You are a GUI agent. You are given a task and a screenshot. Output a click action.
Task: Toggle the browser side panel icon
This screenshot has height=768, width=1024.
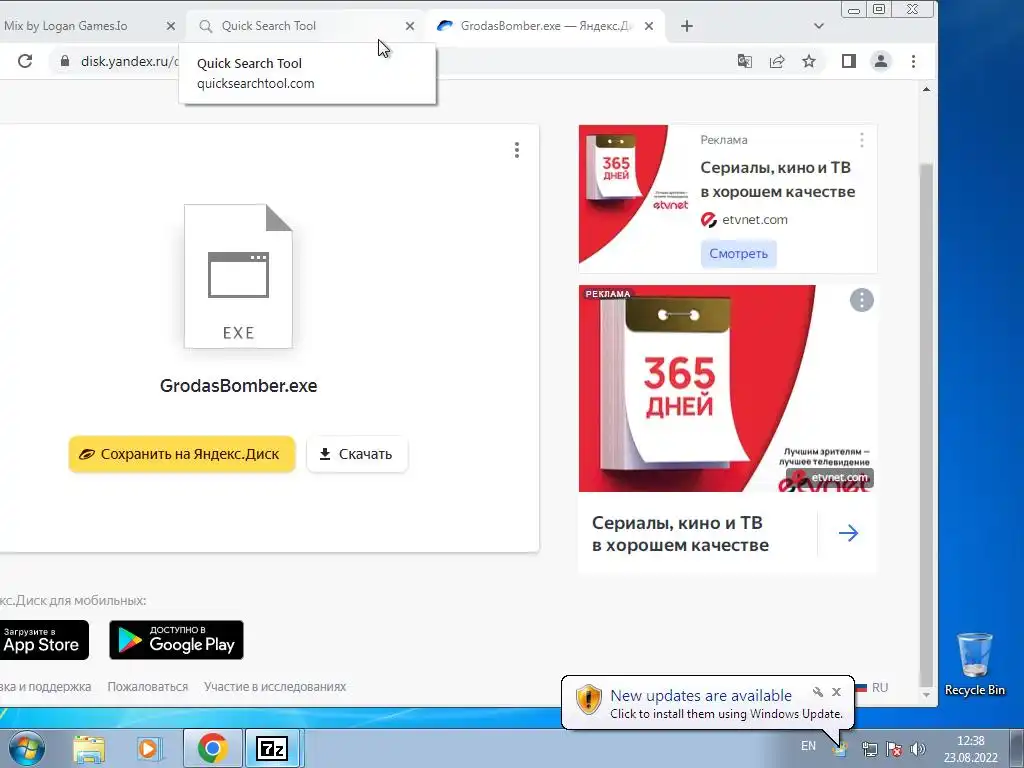848,61
